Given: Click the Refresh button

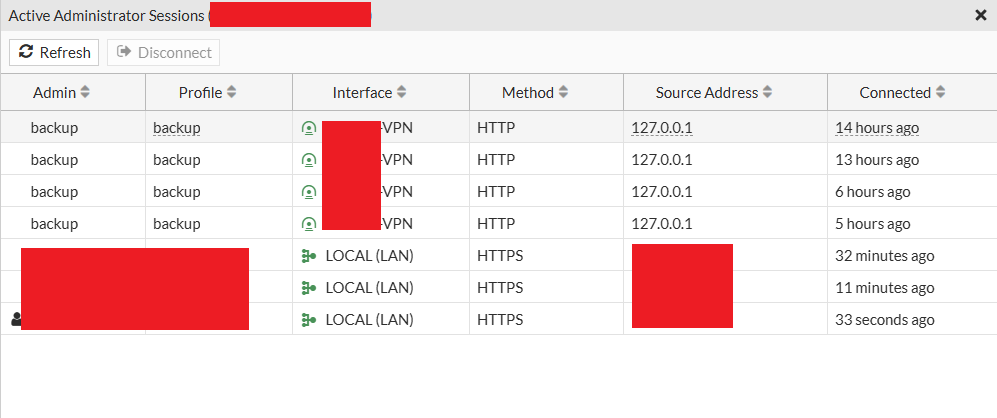Looking at the screenshot, I should [55, 53].
